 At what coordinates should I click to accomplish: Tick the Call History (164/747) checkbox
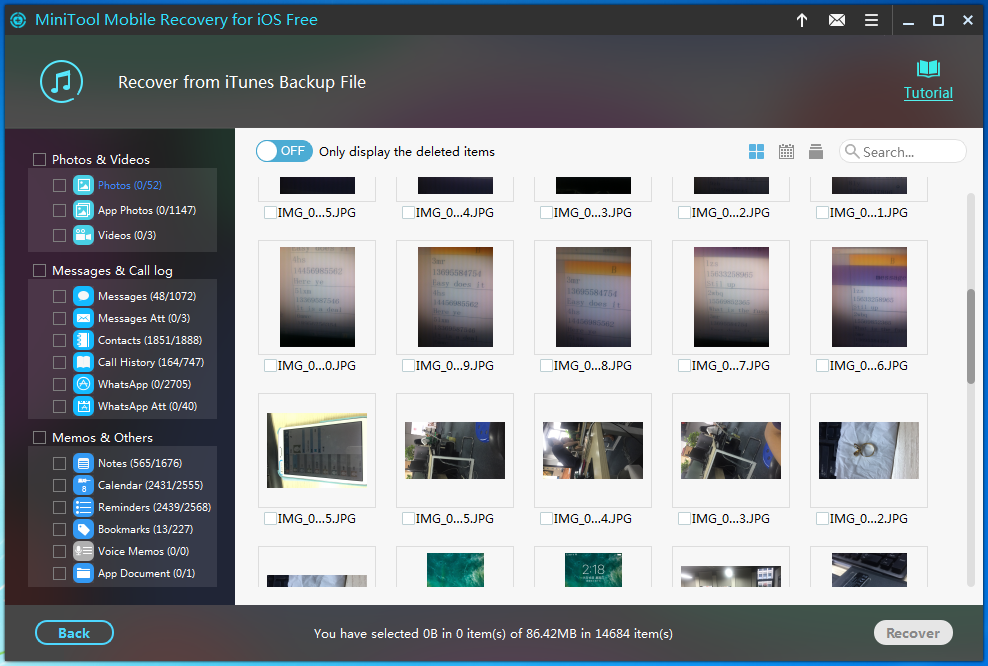pyautogui.click(x=59, y=362)
